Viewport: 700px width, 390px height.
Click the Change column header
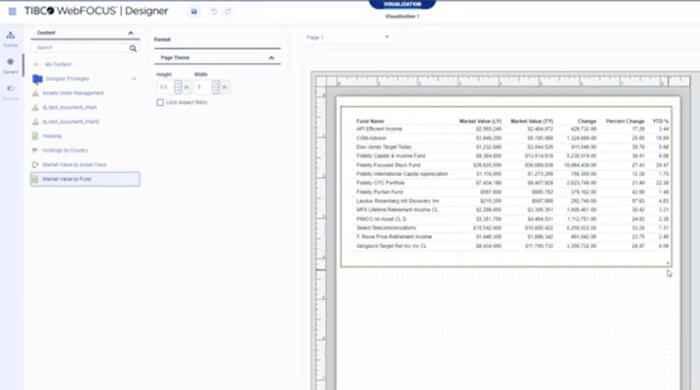587,121
